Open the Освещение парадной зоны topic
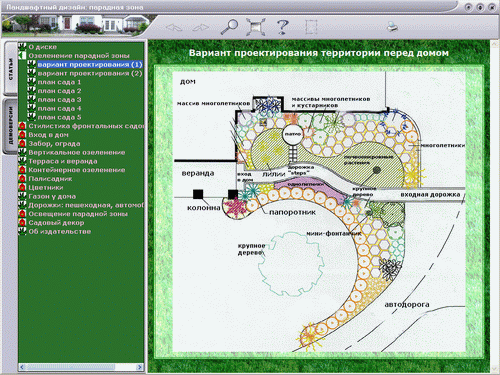Viewport: 500px width, 375px height. [x=78, y=214]
